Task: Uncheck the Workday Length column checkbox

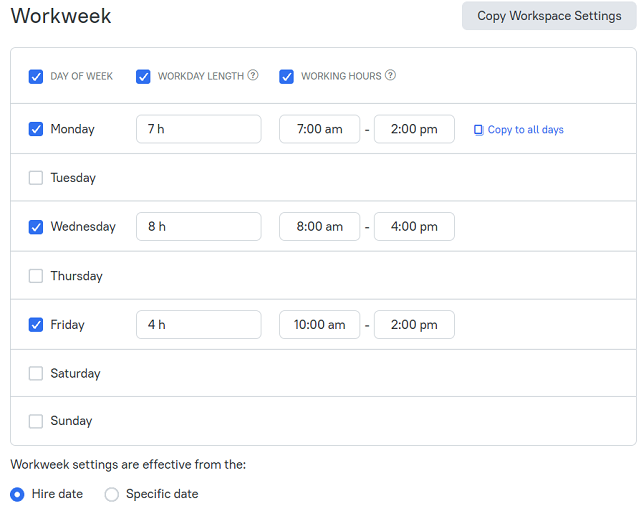Action: [143, 76]
